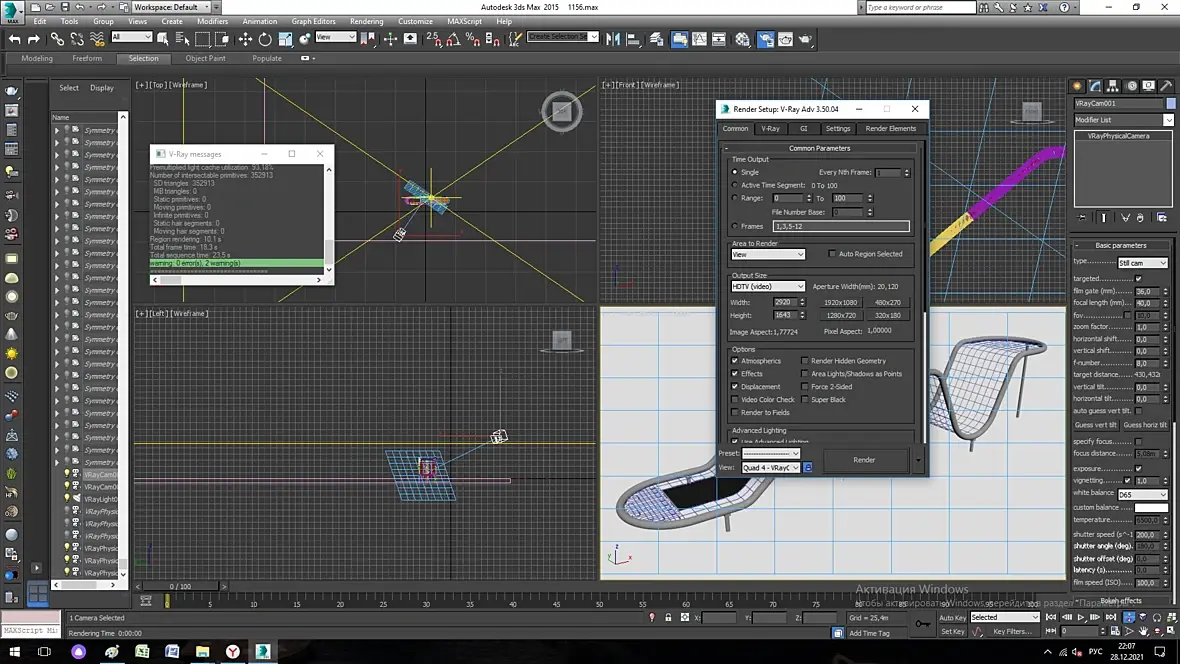The image size is (1180, 664).
Task: Activate the Select and Rotate tool
Action: point(265,39)
